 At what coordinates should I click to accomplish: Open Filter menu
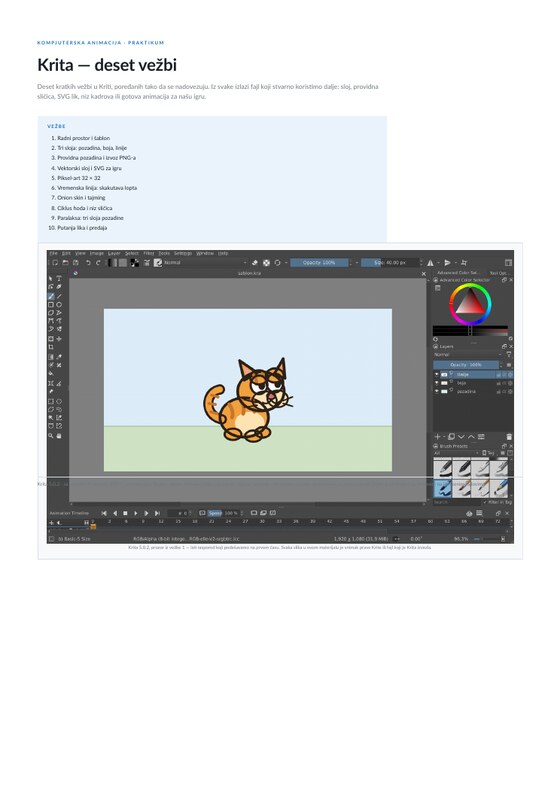pos(149,253)
